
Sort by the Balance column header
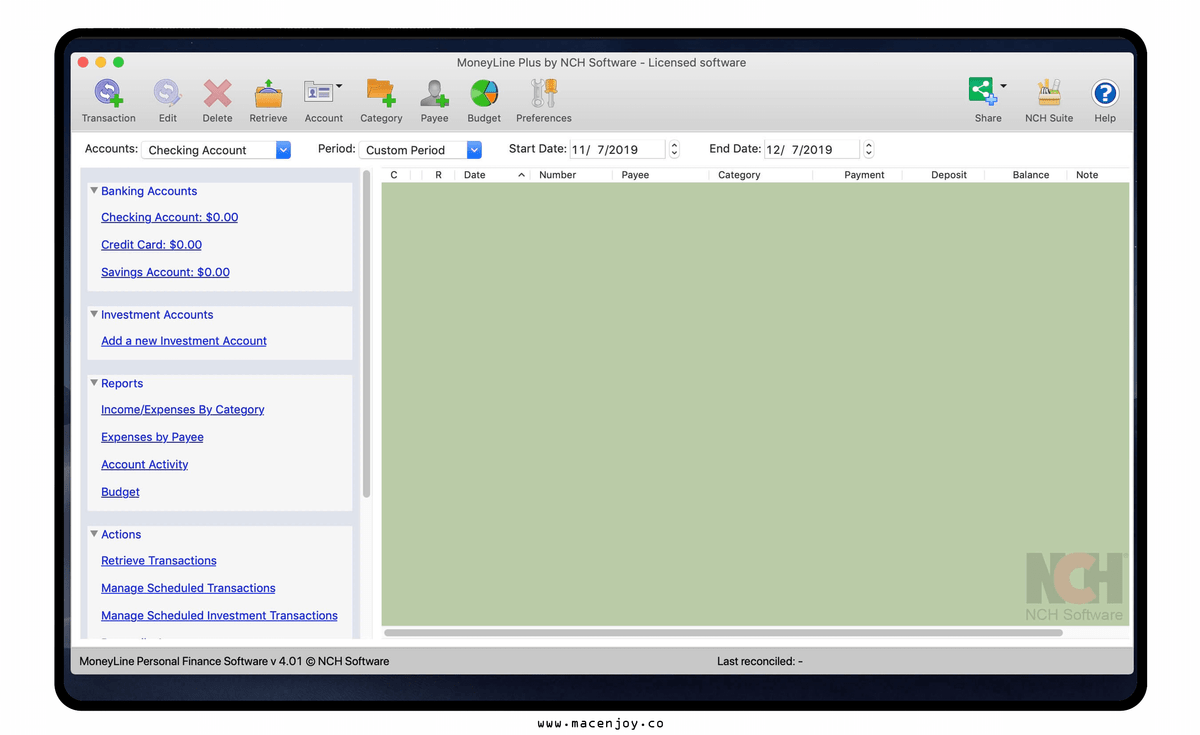click(1026, 175)
